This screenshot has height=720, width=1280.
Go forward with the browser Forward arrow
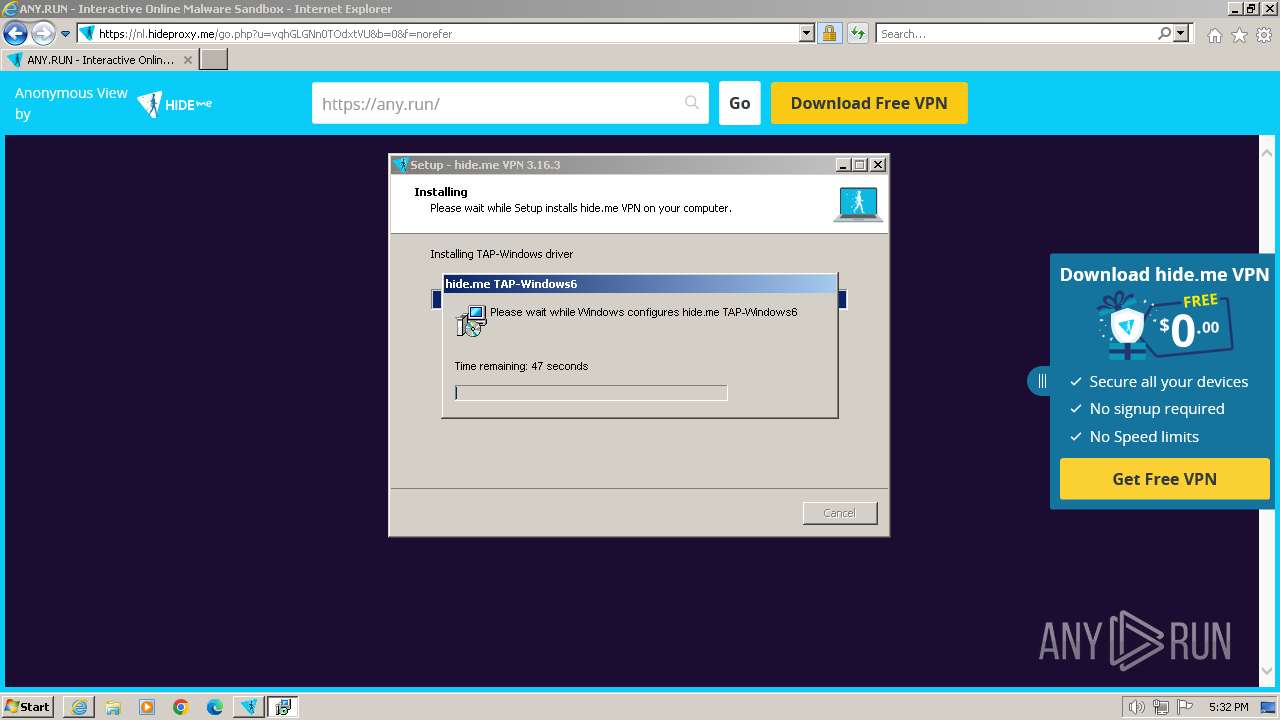(42, 33)
